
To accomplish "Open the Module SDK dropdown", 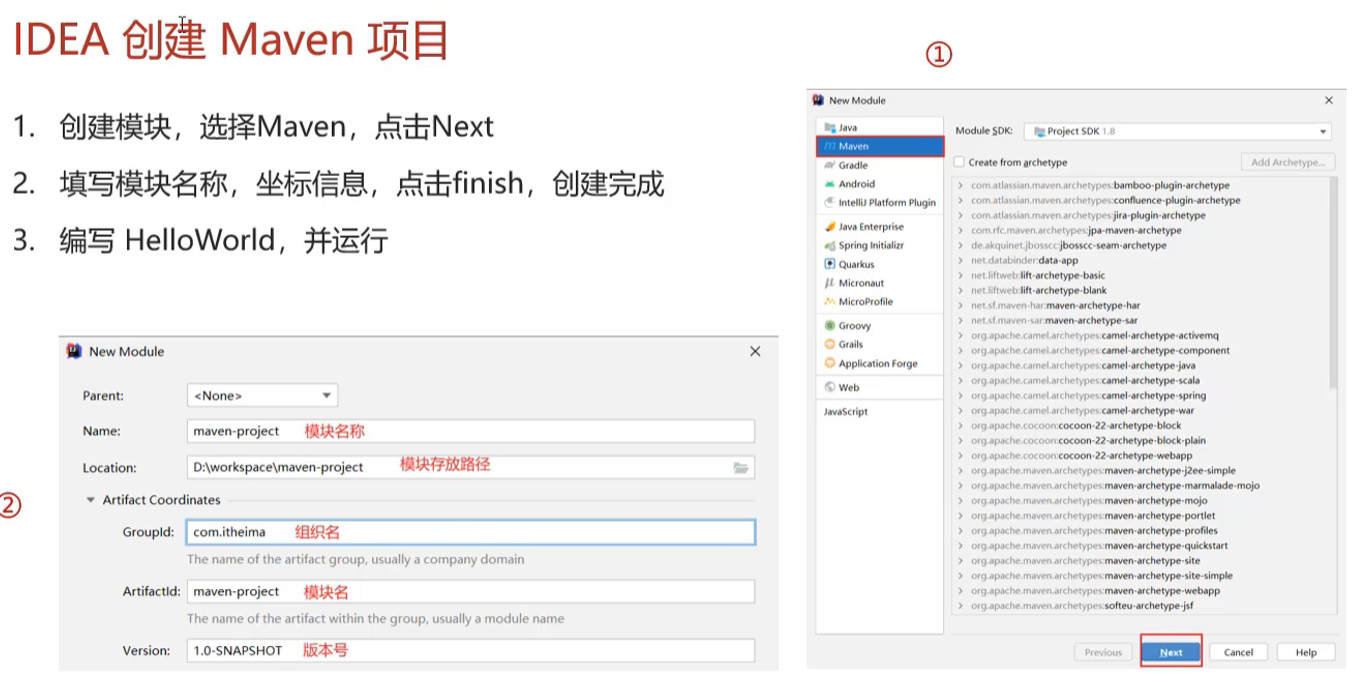I will pos(1177,132).
